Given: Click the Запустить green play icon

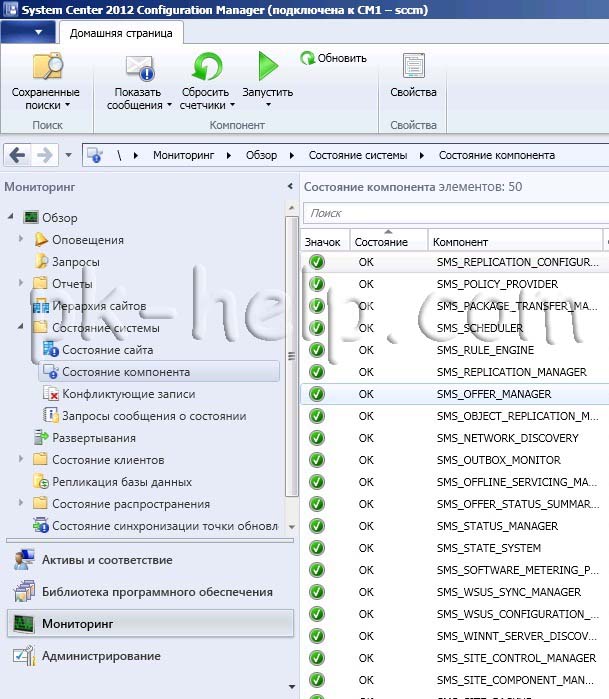Looking at the screenshot, I should [268, 66].
